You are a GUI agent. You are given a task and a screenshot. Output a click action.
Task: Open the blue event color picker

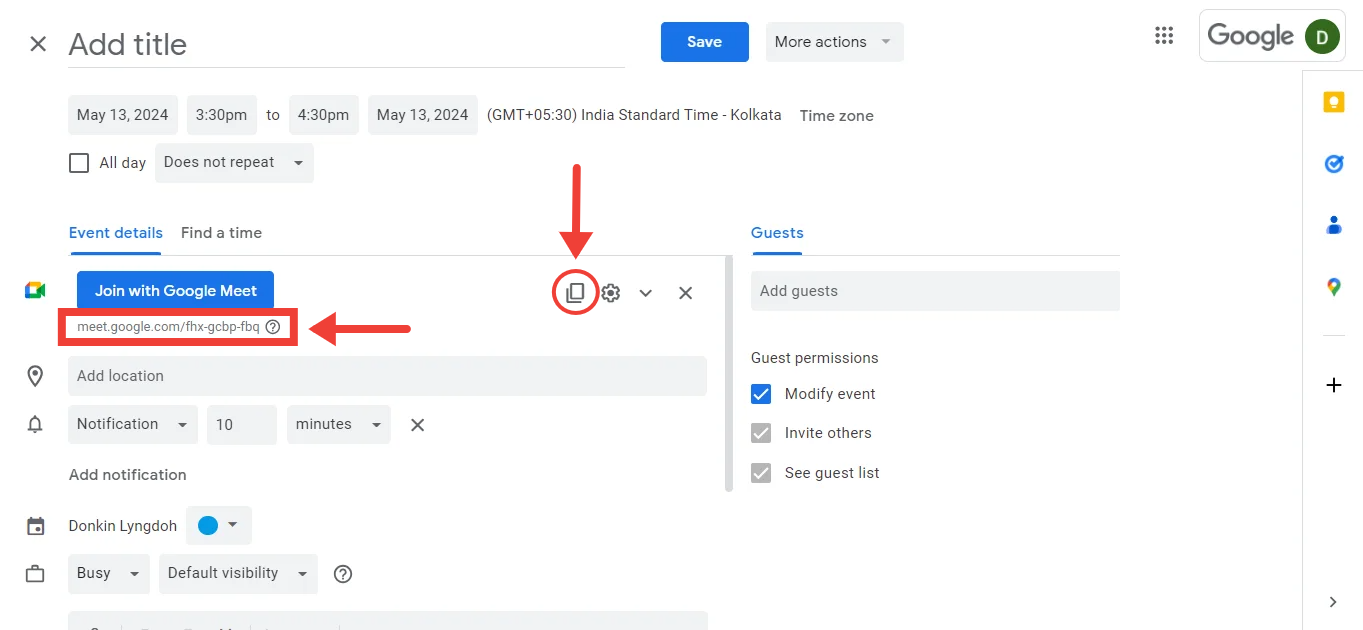(219, 526)
